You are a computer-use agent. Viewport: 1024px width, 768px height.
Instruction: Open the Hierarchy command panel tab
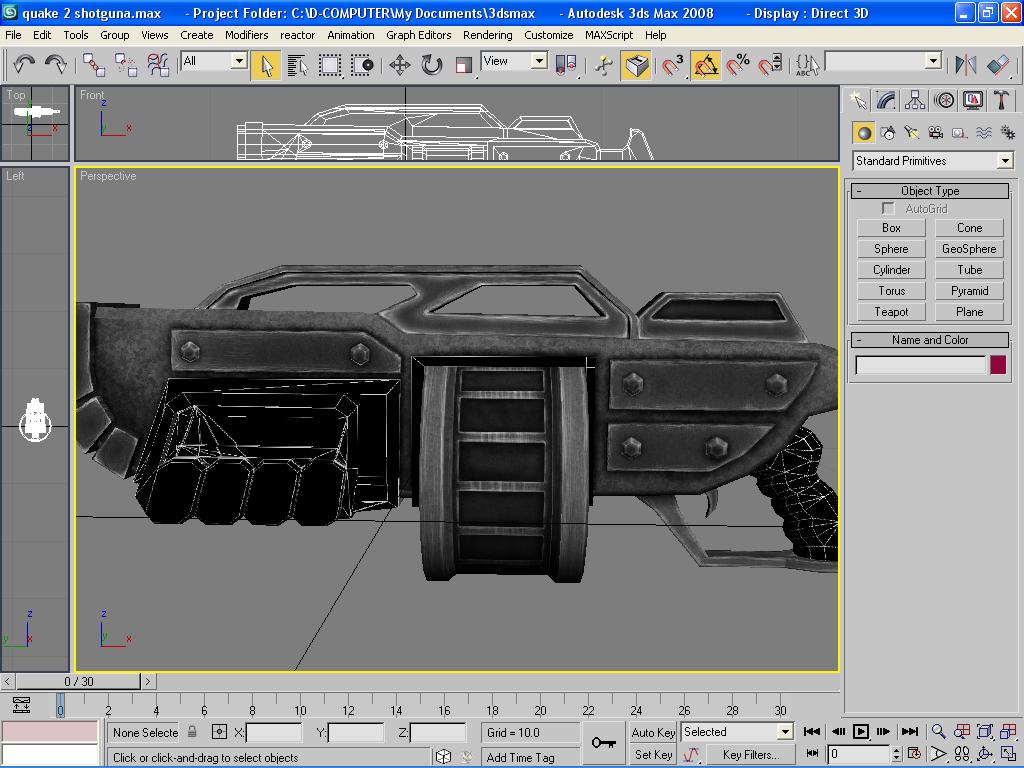tap(915, 101)
